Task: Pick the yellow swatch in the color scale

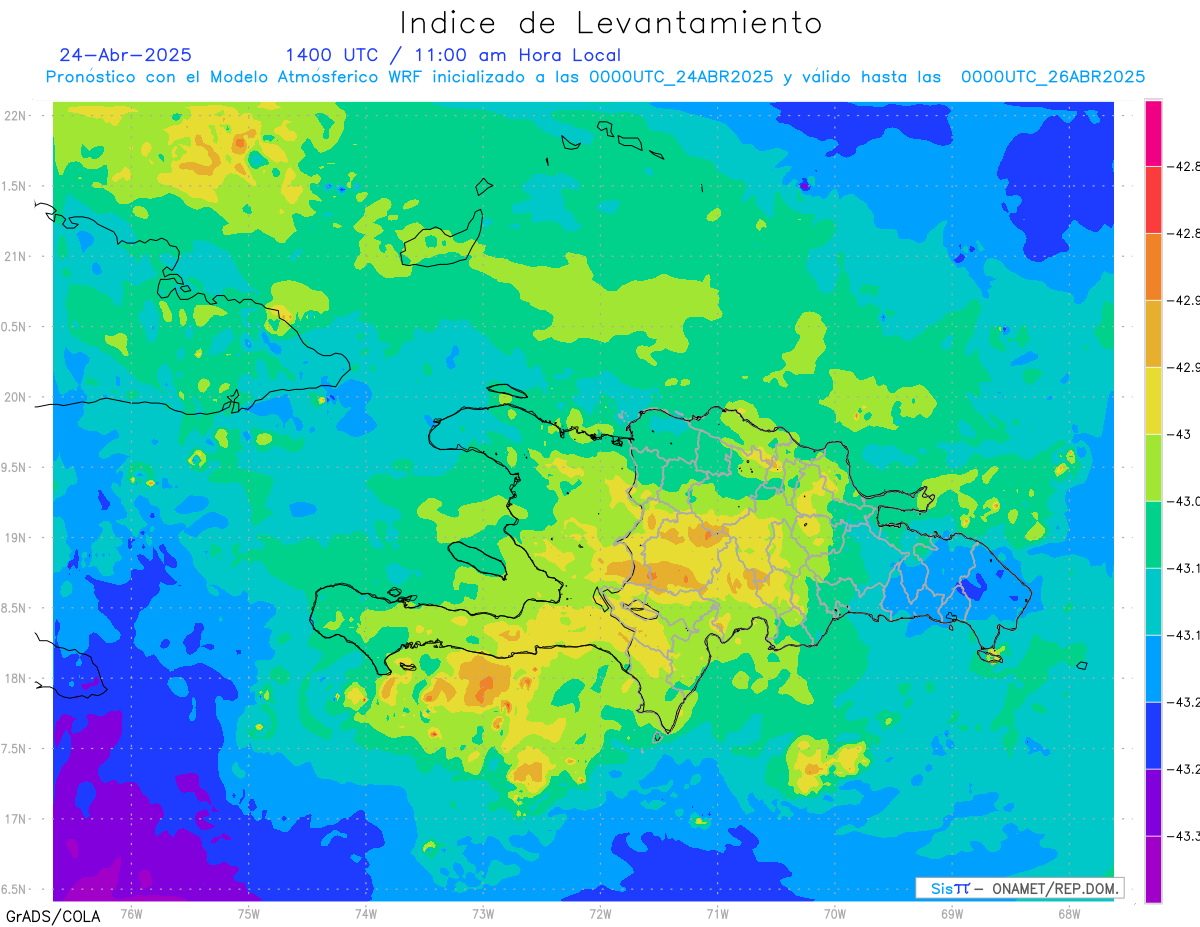Action: (x=1153, y=401)
